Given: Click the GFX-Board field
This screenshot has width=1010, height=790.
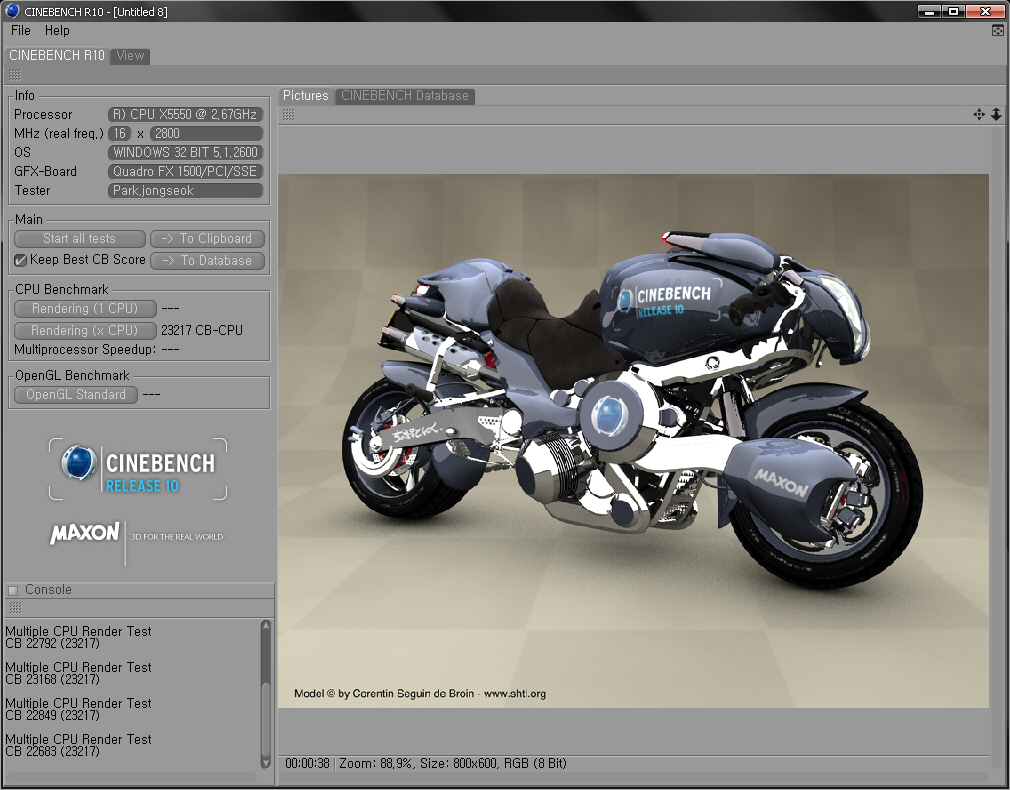Looking at the screenshot, I should click(186, 172).
